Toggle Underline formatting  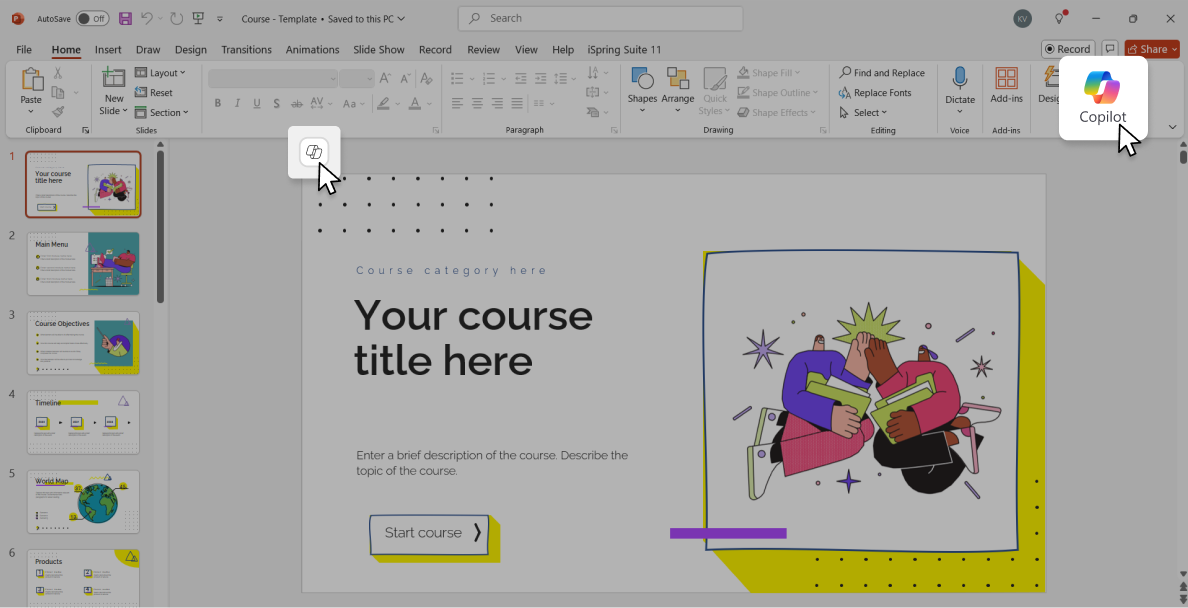click(x=257, y=103)
